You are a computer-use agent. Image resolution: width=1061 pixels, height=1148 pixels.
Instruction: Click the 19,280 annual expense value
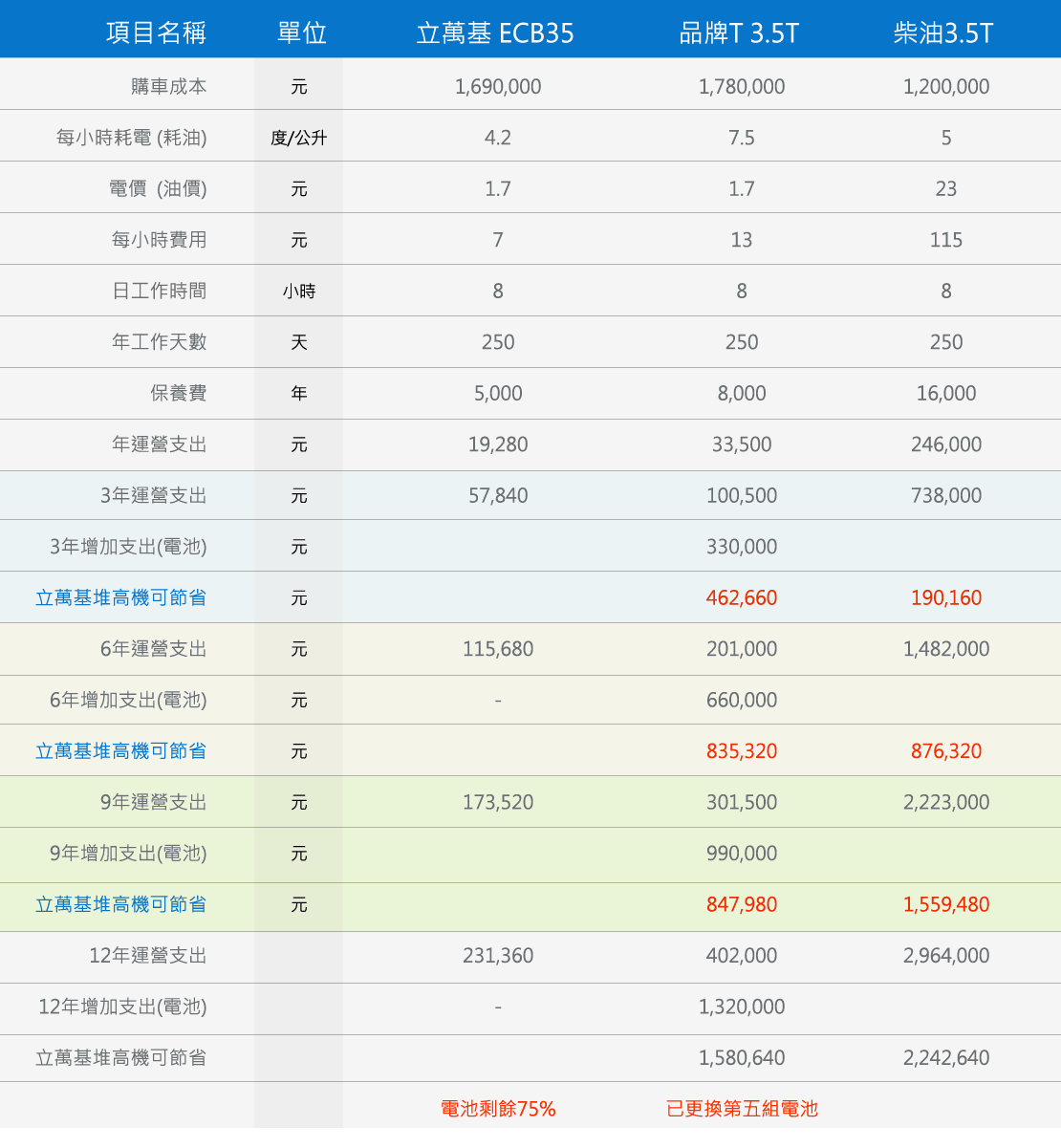[498, 444]
